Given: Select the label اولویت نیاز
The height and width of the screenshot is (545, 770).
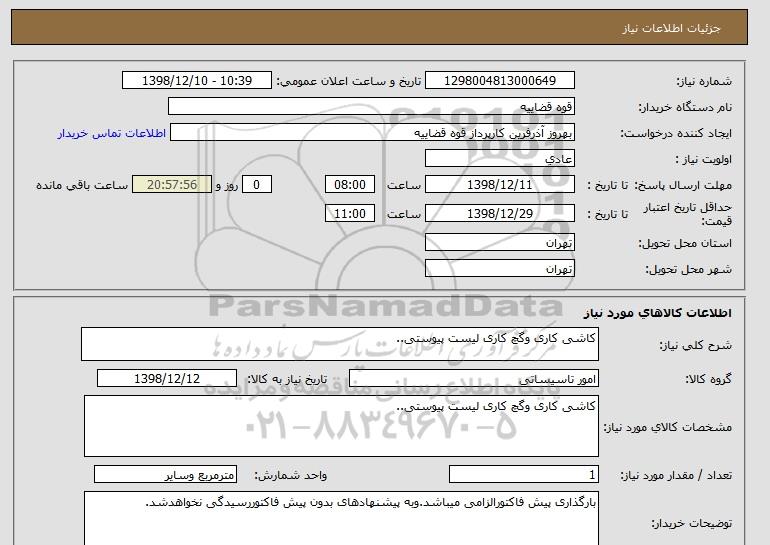Looking at the screenshot, I should pos(704,159).
